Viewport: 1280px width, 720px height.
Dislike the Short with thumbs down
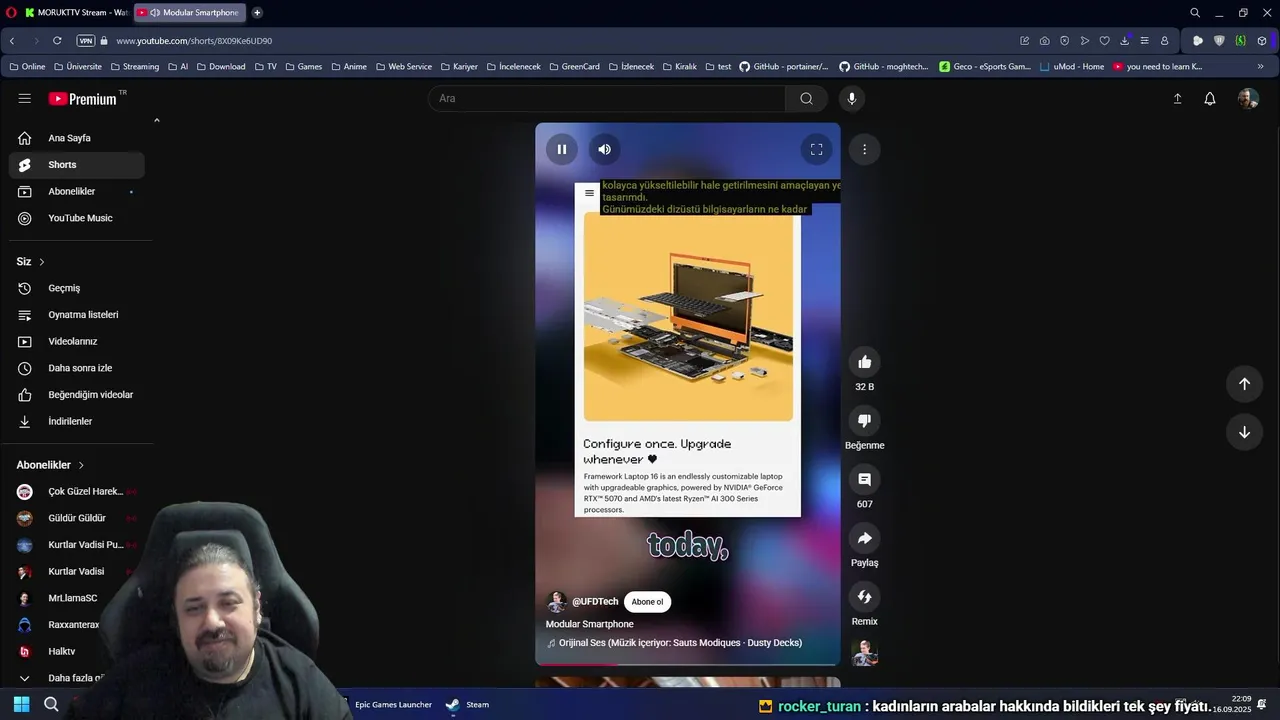click(864, 421)
